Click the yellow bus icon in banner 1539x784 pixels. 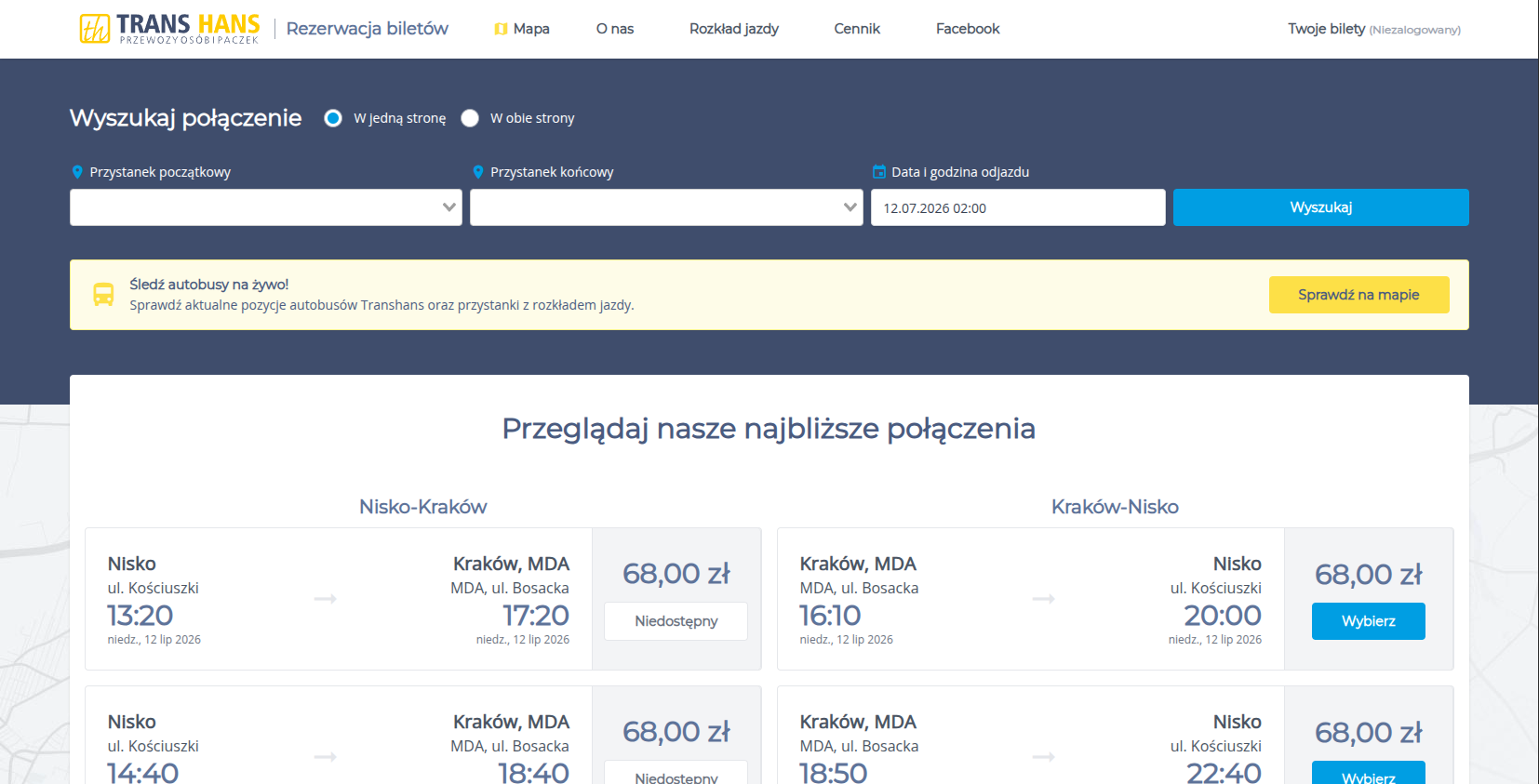[x=103, y=295]
